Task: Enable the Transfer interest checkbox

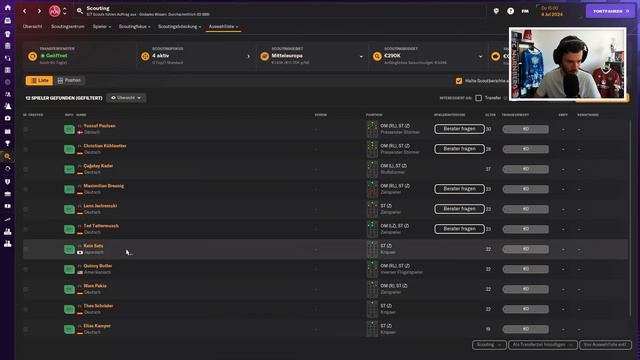Action: coord(478,98)
